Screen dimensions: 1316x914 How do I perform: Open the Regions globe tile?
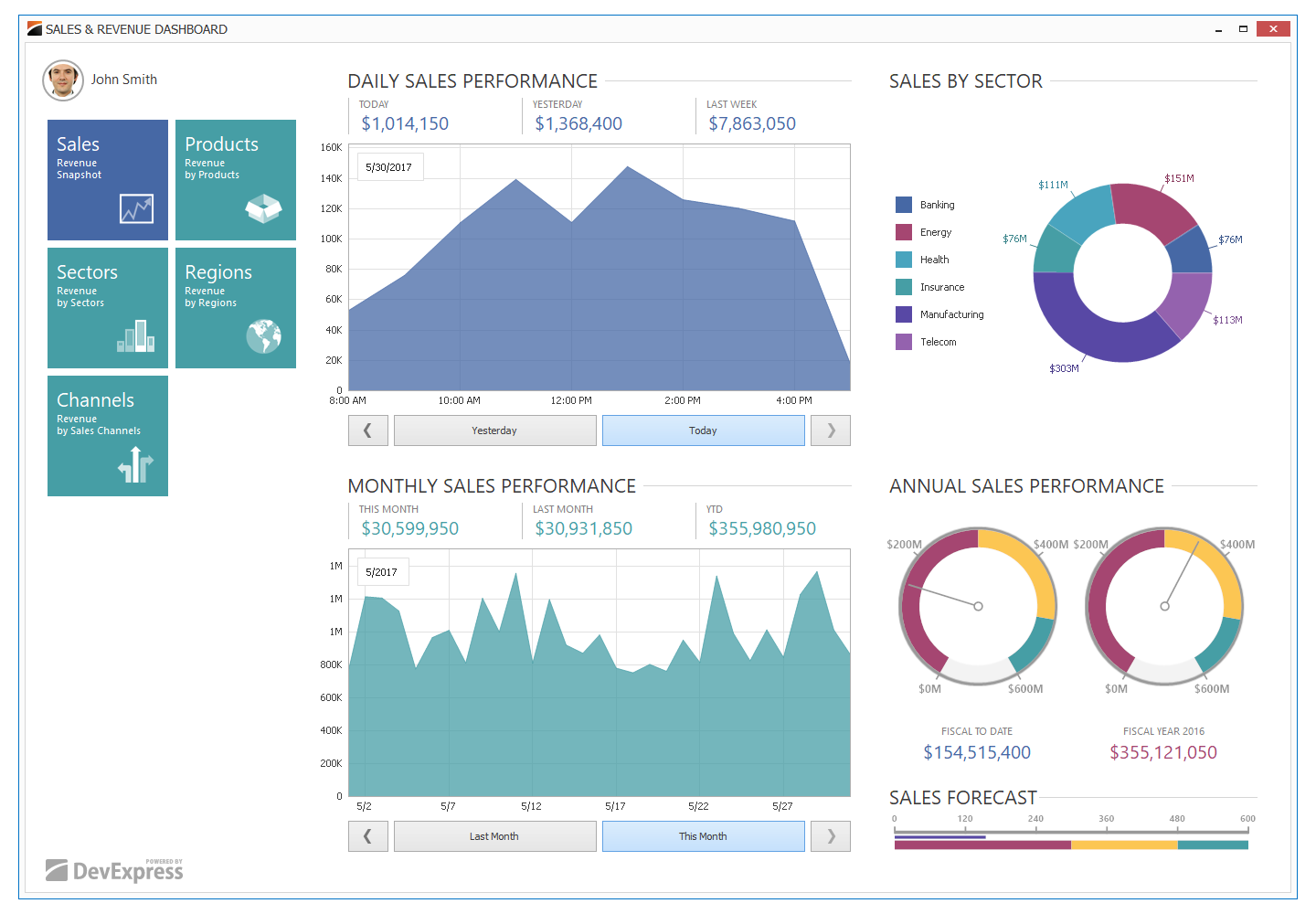(235, 307)
